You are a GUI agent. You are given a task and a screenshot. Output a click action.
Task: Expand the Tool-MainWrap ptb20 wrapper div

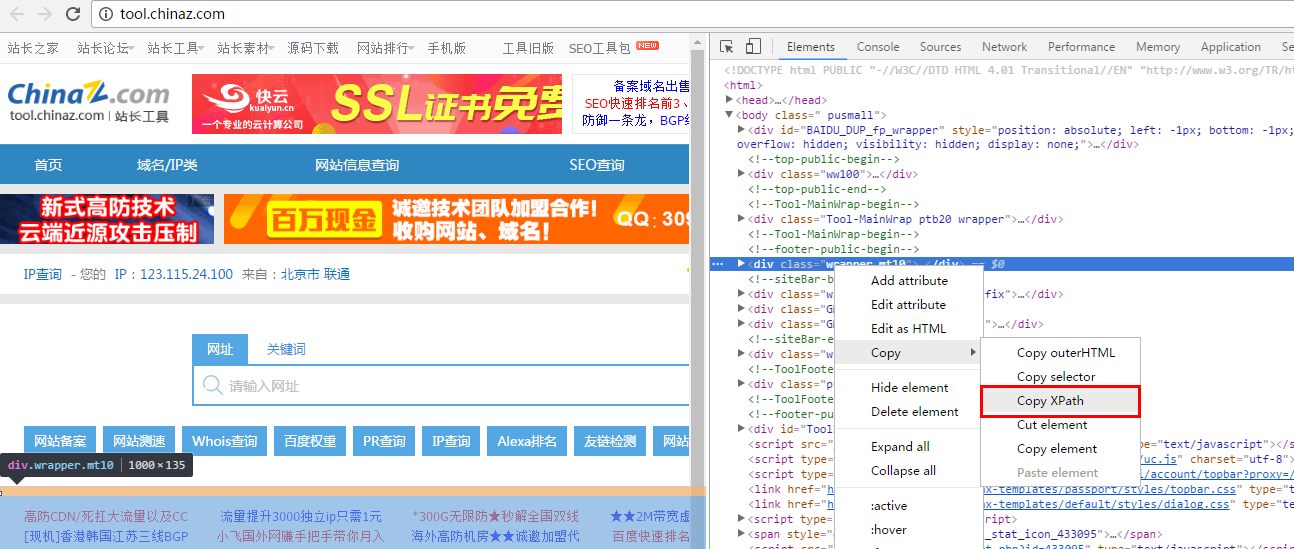coord(741,219)
